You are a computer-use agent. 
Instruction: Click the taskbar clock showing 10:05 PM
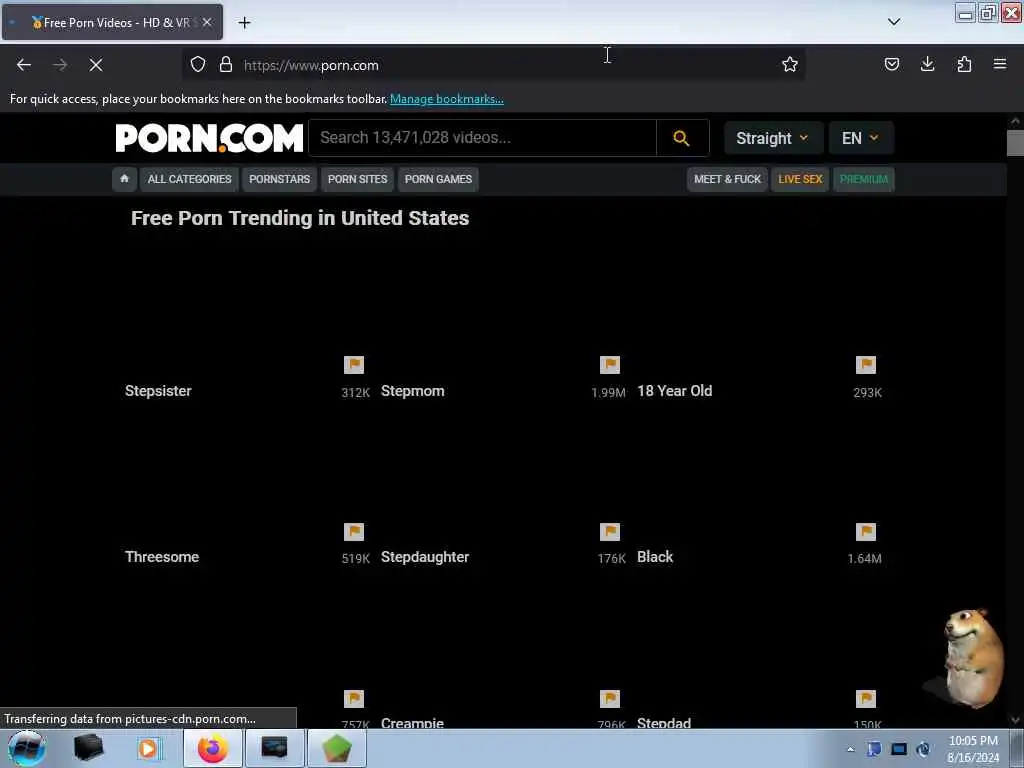pyautogui.click(x=973, y=749)
